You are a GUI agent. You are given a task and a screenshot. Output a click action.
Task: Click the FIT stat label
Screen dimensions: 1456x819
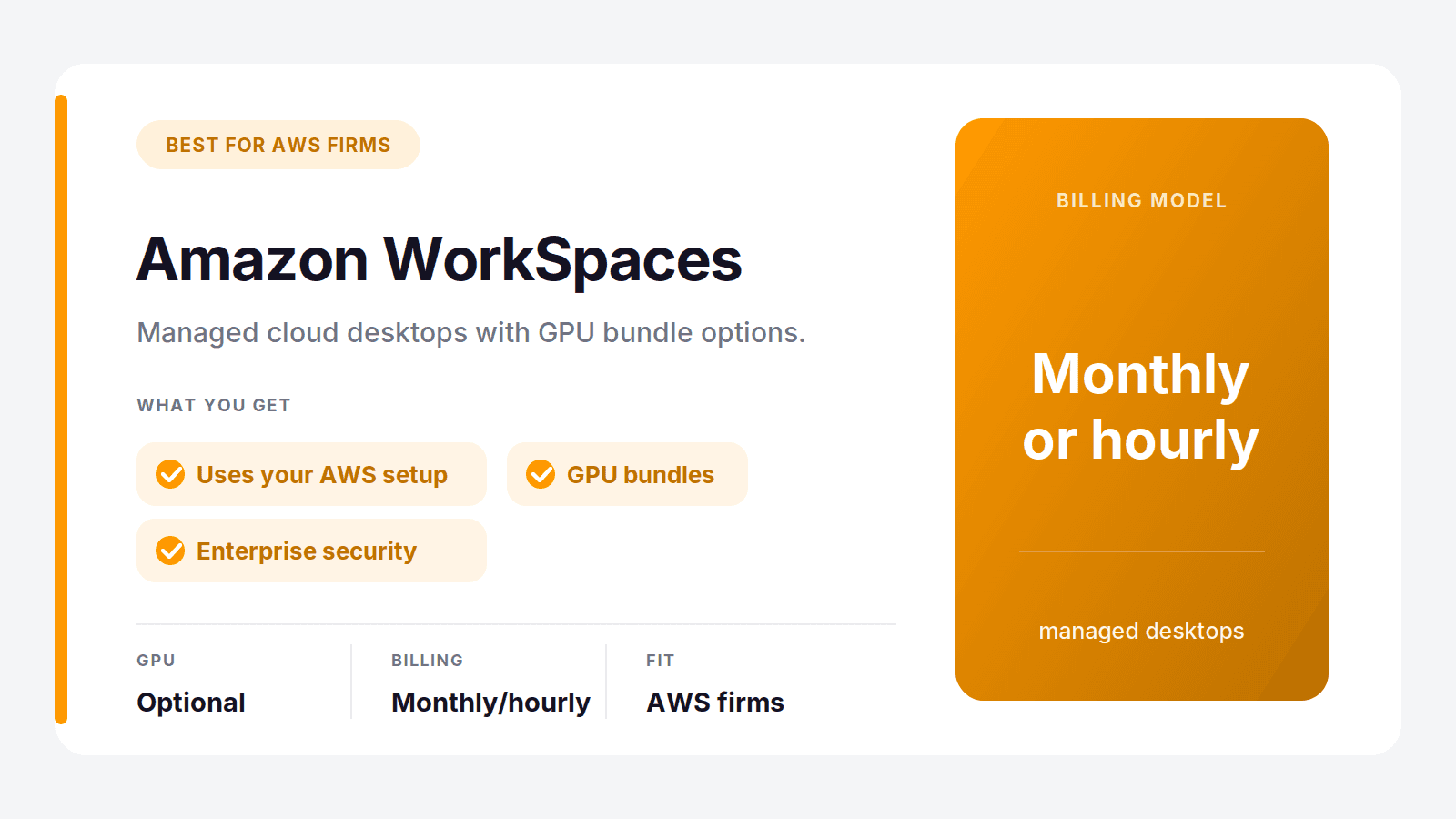[x=661, y=661]
